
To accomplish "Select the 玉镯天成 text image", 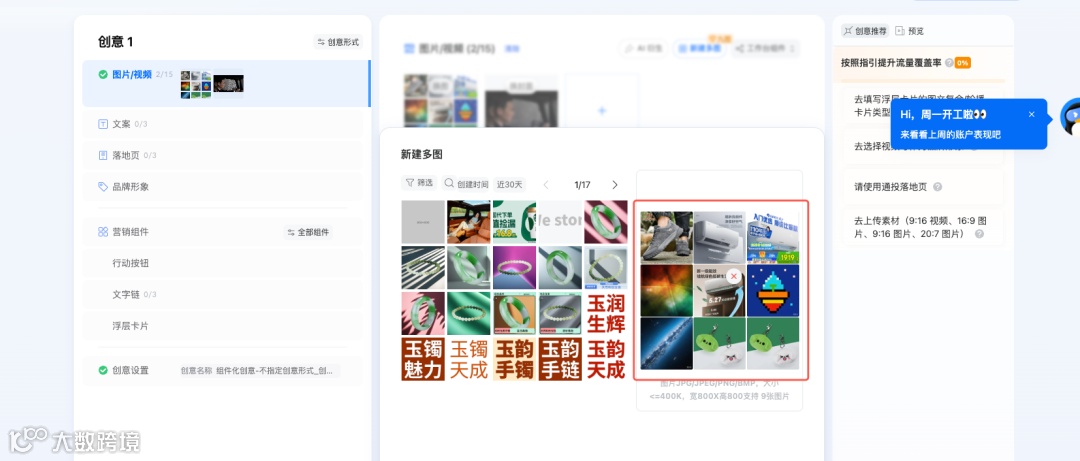I will (x=468, y=359).
